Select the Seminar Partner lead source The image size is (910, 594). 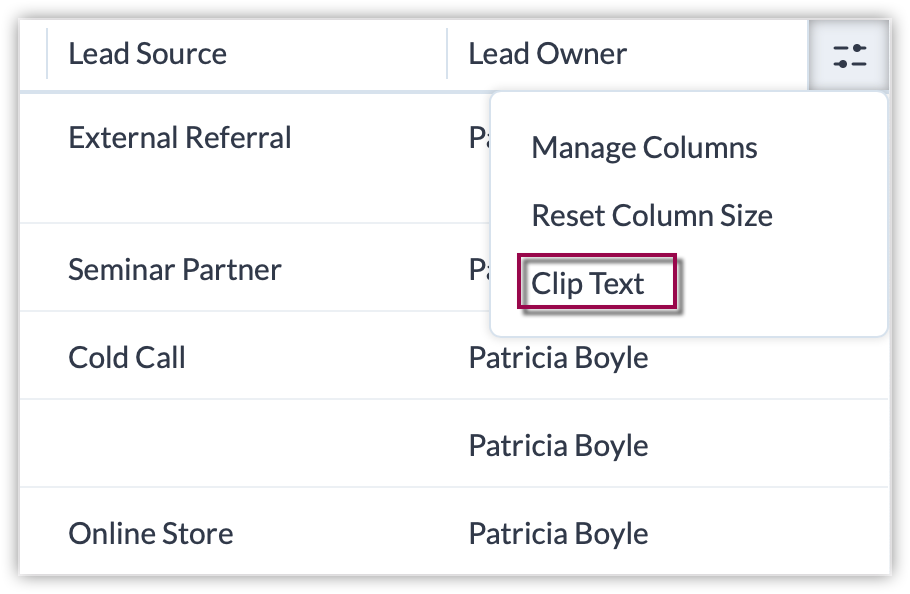(x=175, y=269)
